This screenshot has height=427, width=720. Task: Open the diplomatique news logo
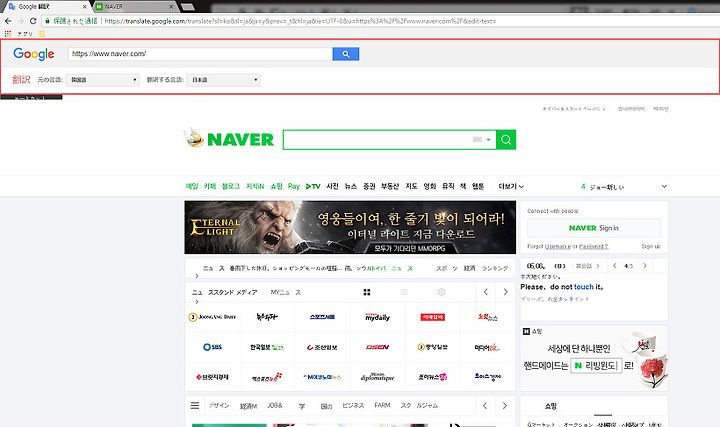coord(377,377)
